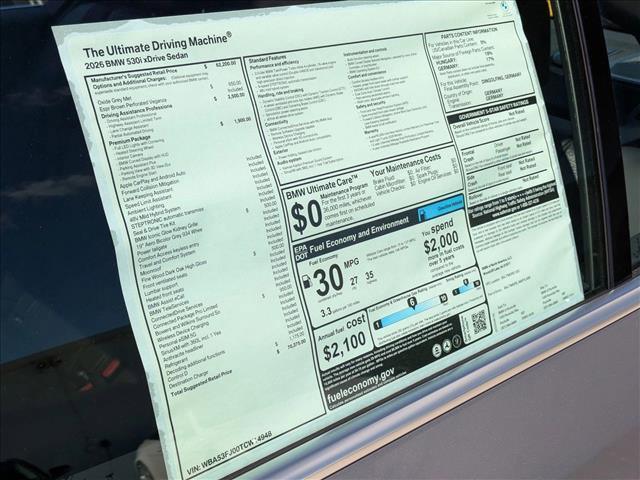Click 'Power tailgate' row
This screenshot has width=640, height=480.
point(152,250)
